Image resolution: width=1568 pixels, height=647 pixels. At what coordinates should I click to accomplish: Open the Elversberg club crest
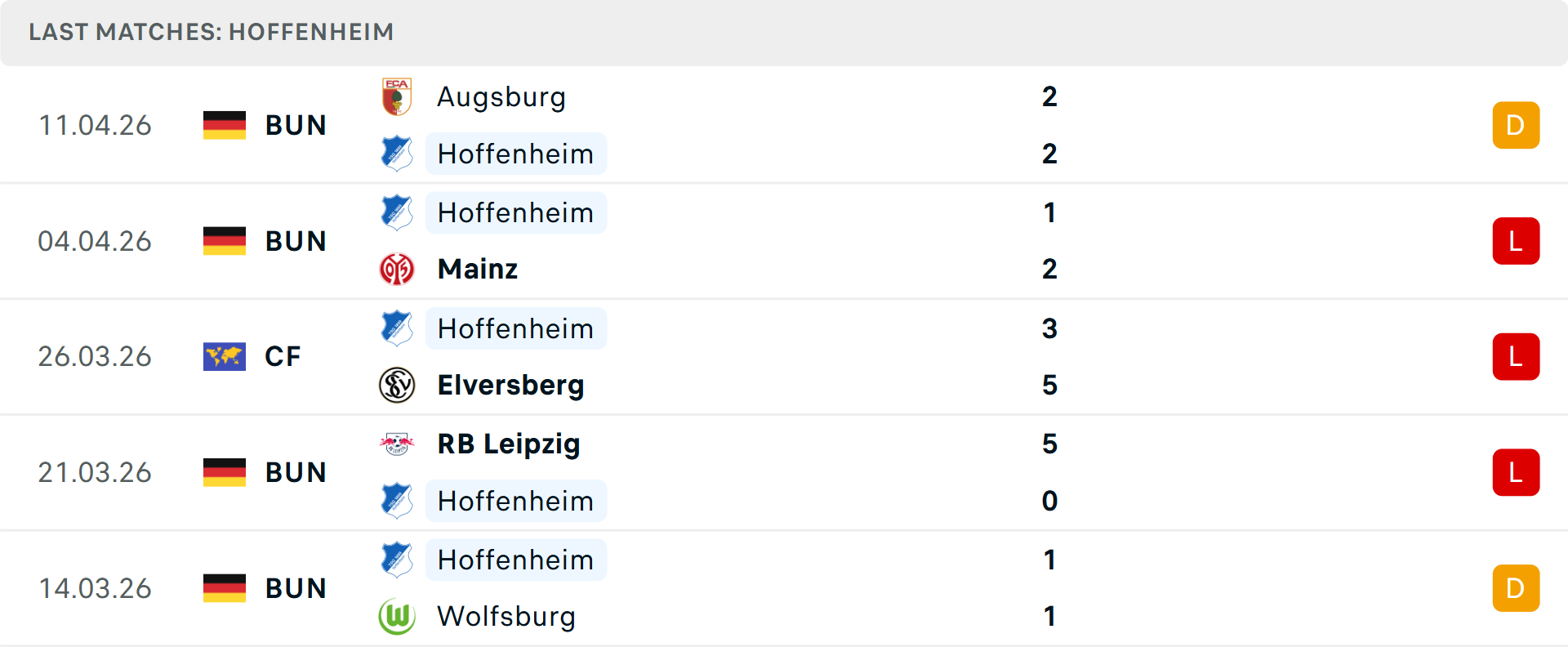[397, 385]
